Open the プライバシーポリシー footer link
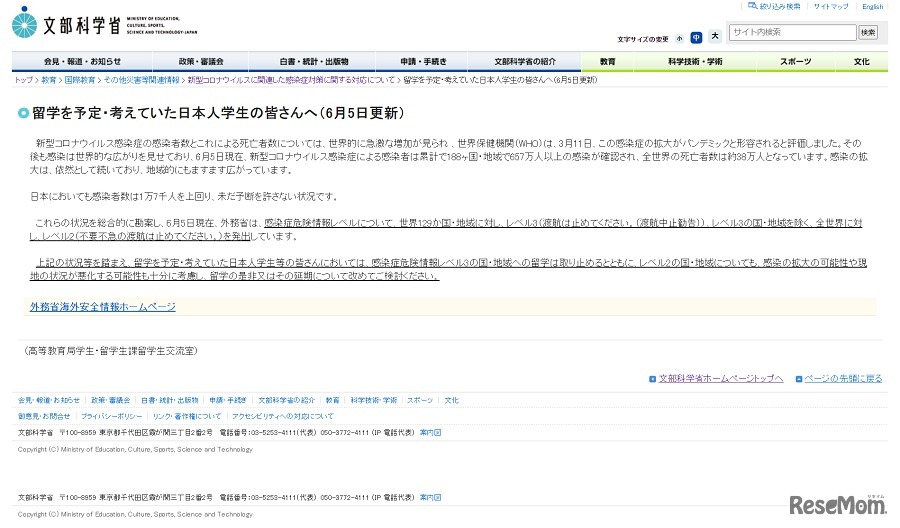900x528 pixels. (111, 417)
